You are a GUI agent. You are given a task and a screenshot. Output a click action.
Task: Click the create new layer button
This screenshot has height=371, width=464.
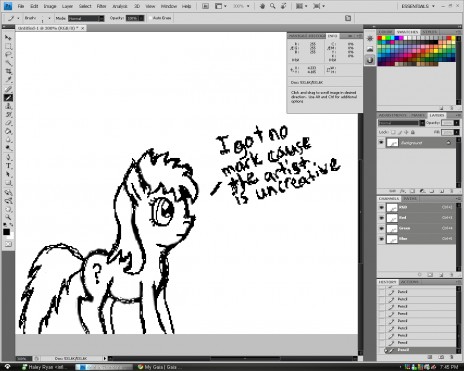442,191
